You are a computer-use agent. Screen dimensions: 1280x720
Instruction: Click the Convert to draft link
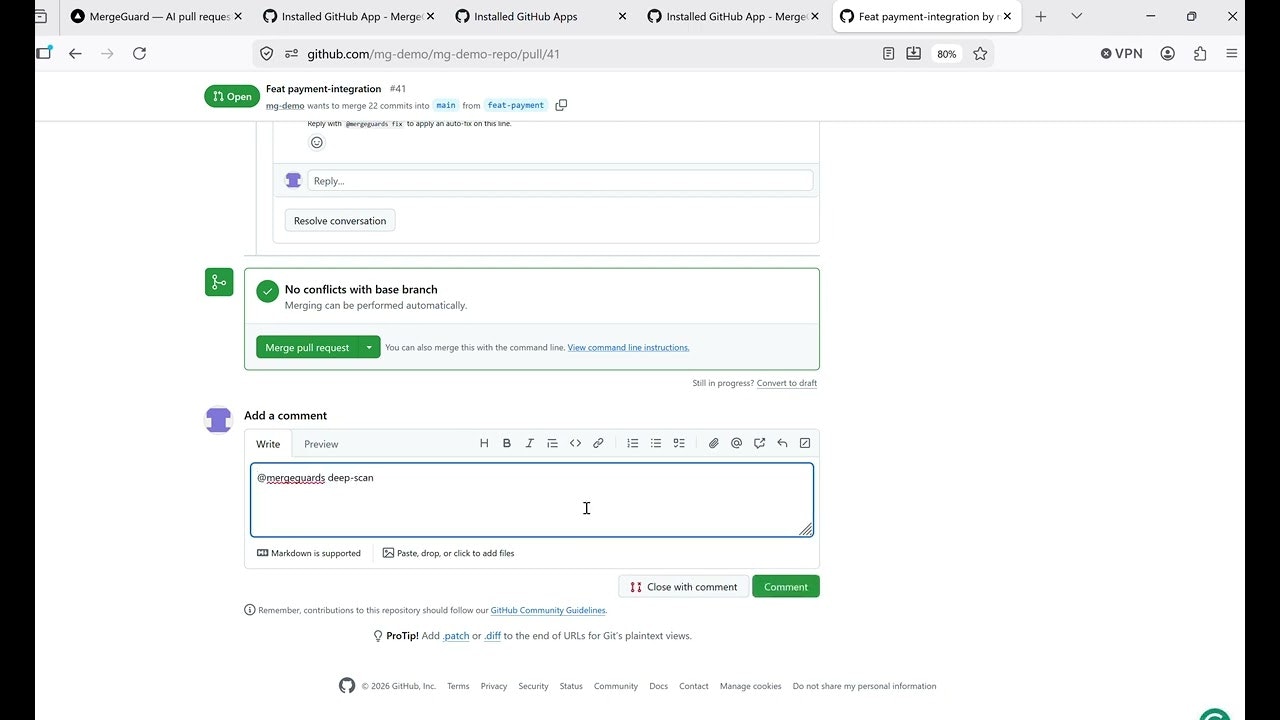point(787,383)
